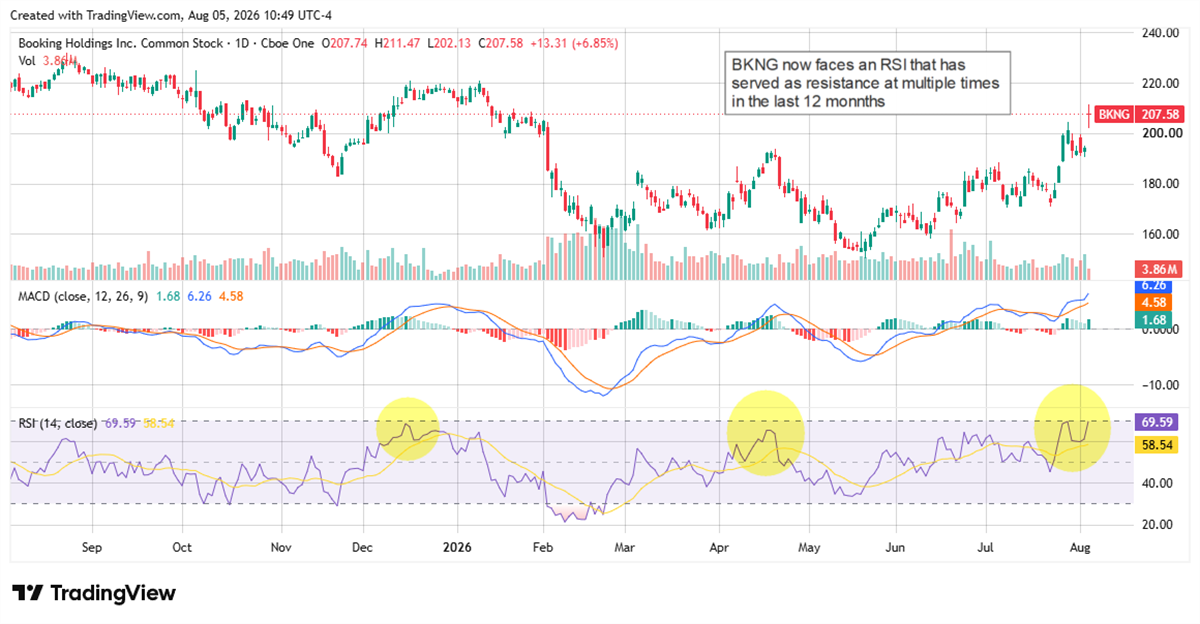This screenshot has height=624, width=1200.
Task: Click May on the time axis
Action: (x=809, y=548)
